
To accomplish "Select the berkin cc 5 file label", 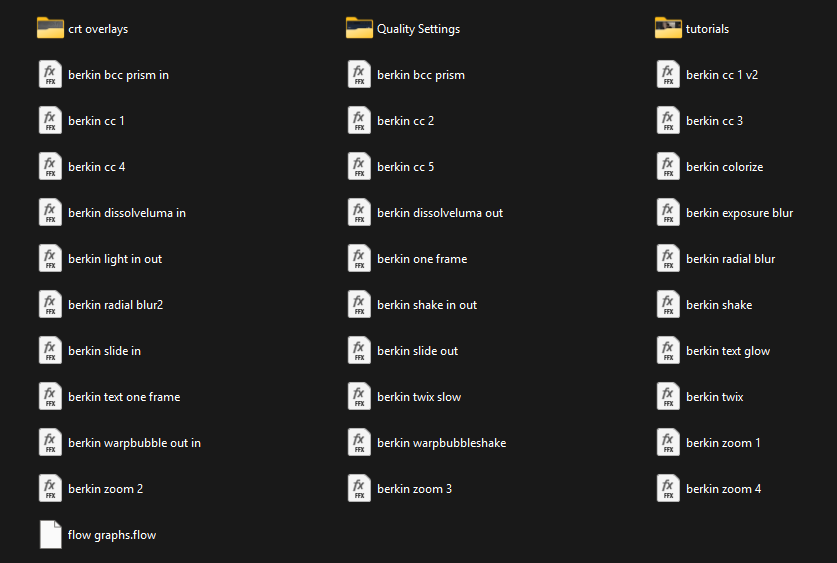I will coord(405,167).
